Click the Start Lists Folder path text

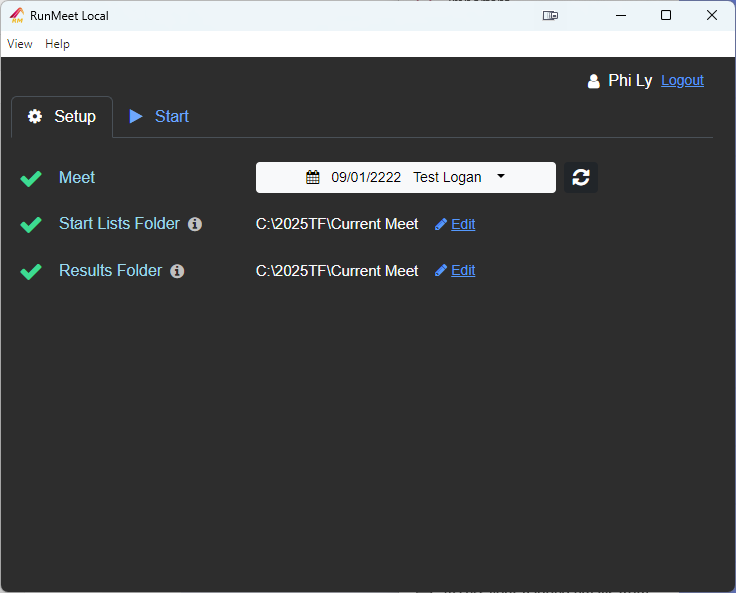click(337, 224)
